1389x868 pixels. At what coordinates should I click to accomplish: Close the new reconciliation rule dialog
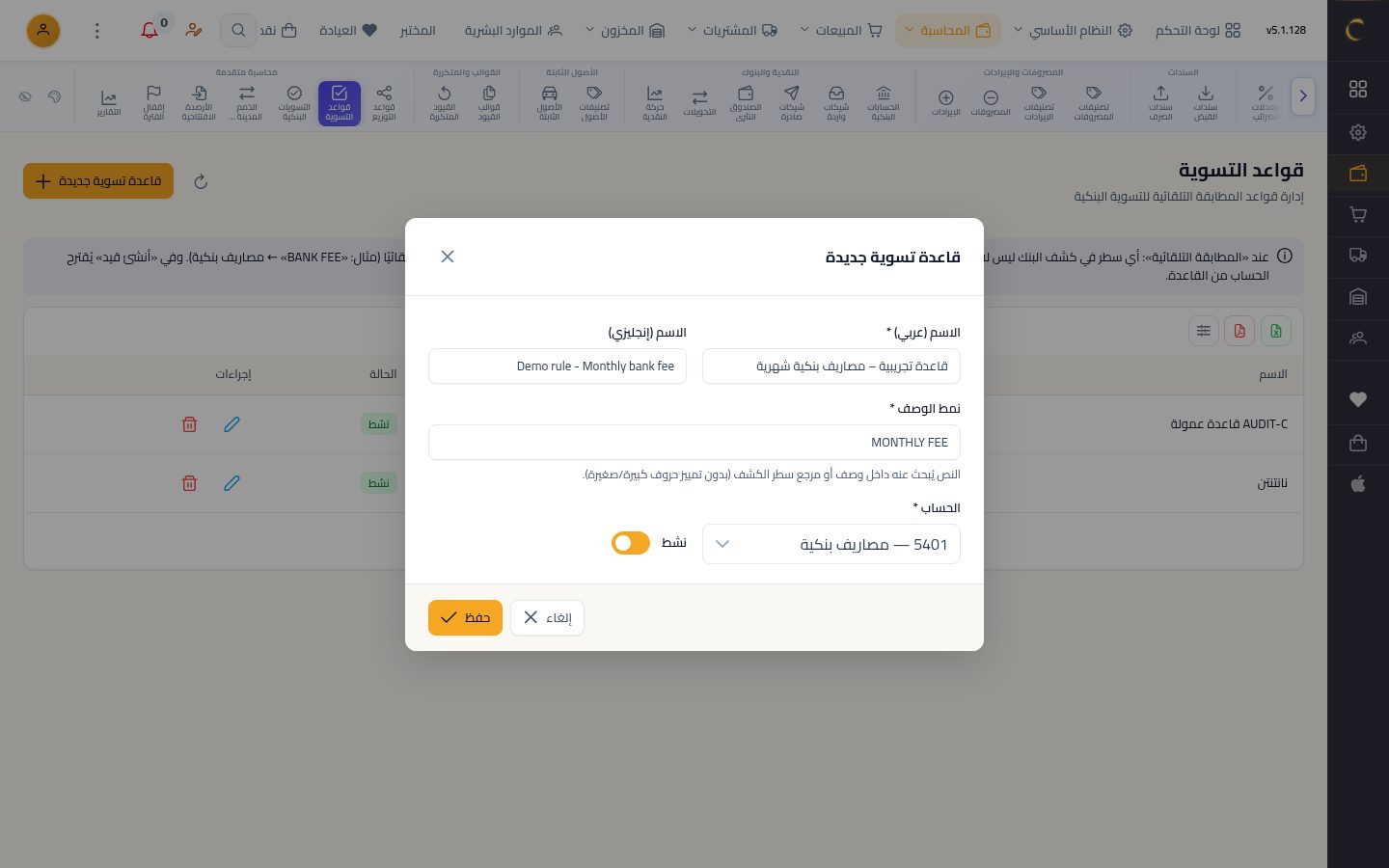point(448,257)
